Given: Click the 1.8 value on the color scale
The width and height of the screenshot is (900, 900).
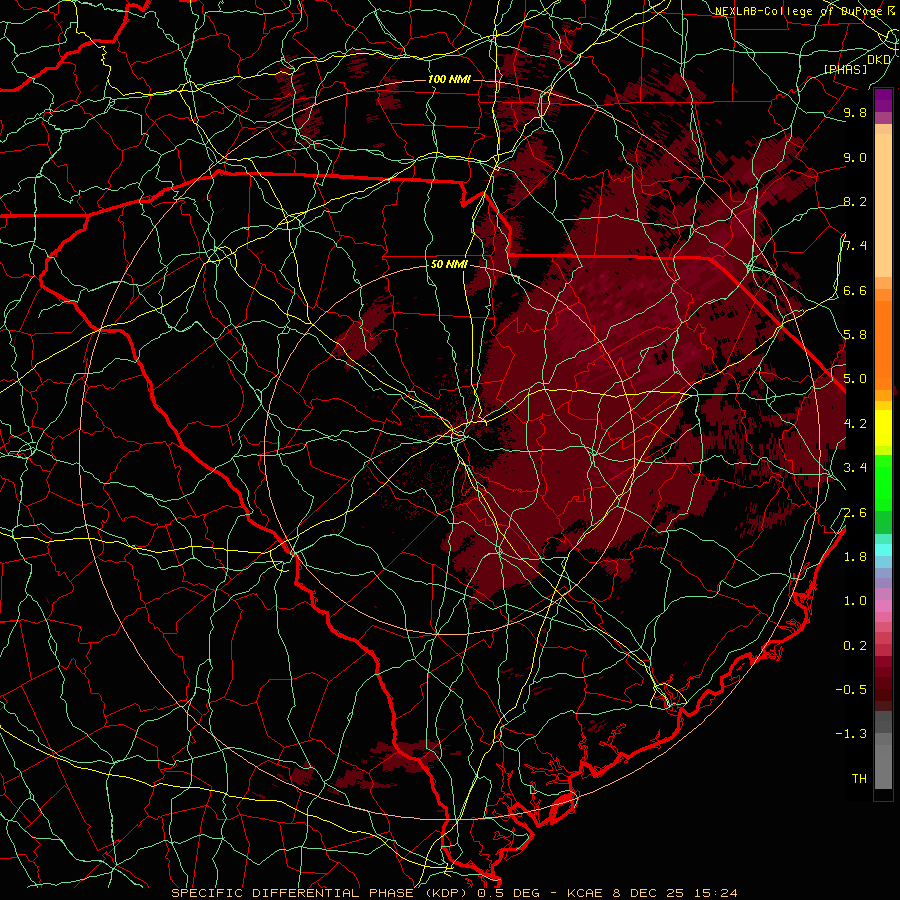Looking at the screenshot, I should tap(855, 557).
